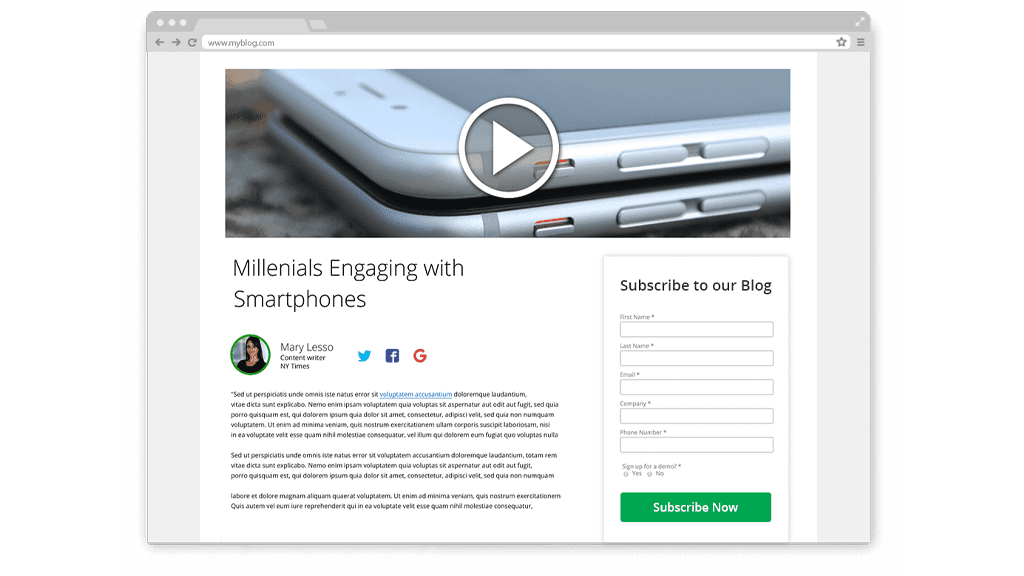Open author's Facebook icon

click(x=392, y=355)
